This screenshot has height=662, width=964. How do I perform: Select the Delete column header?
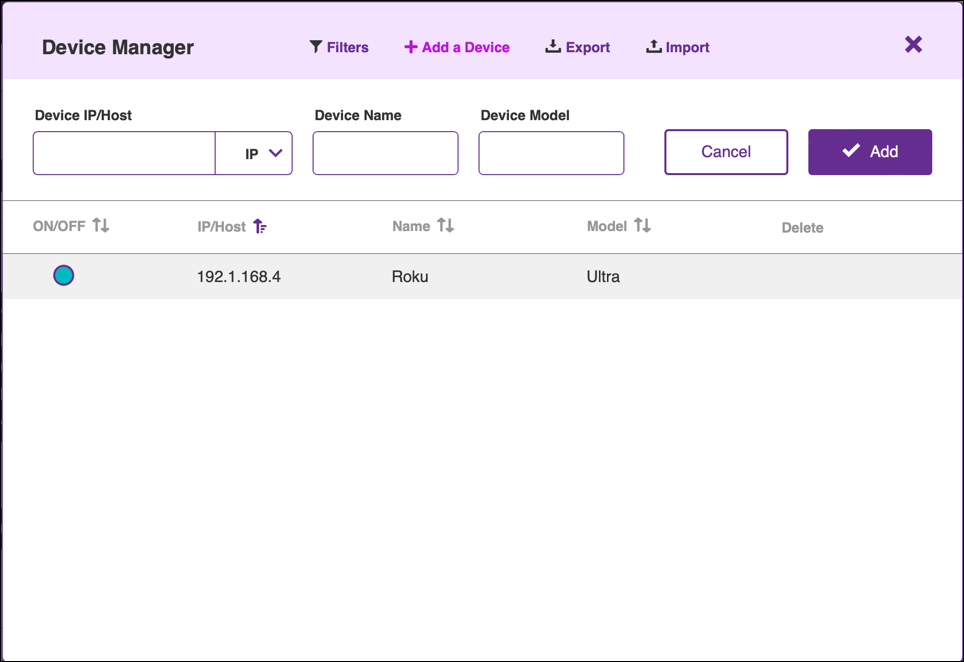pos(803,227)
